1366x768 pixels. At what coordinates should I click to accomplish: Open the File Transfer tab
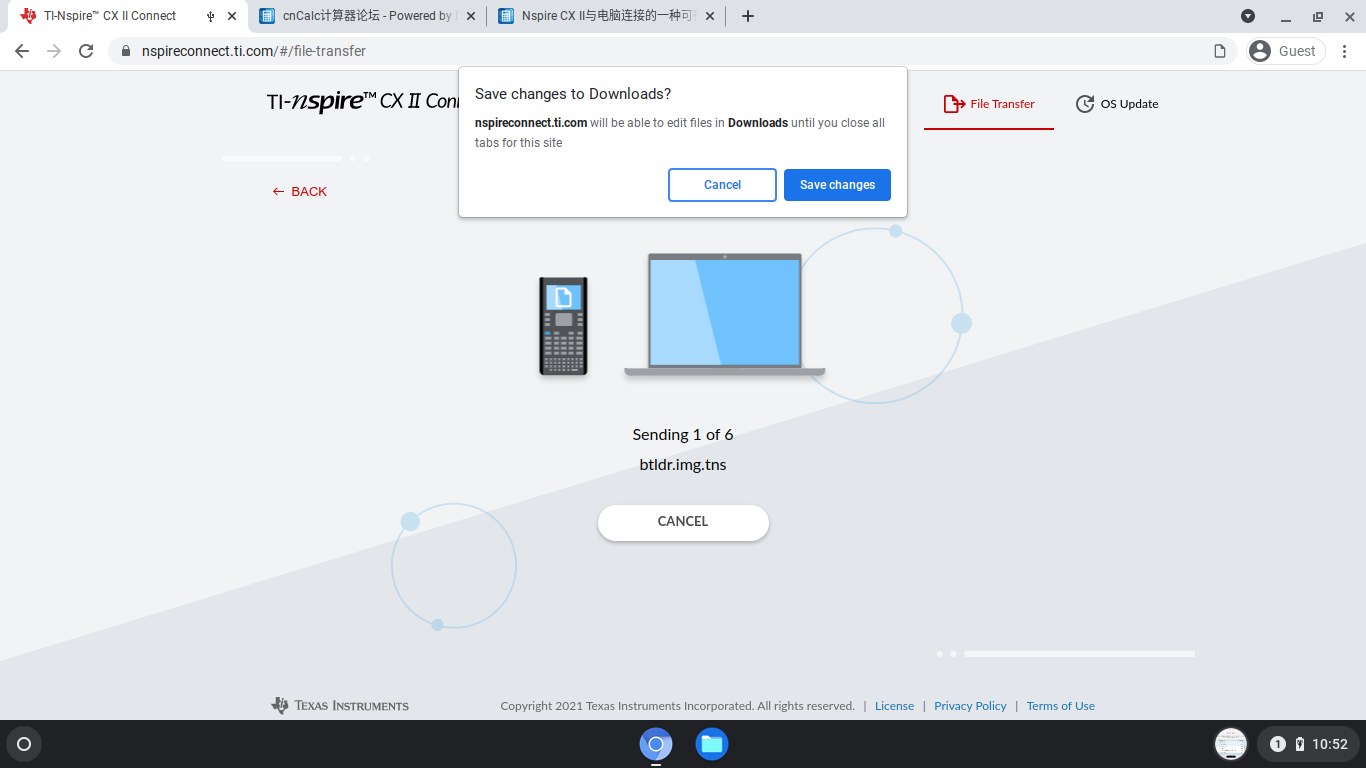[x=989, y=104]
